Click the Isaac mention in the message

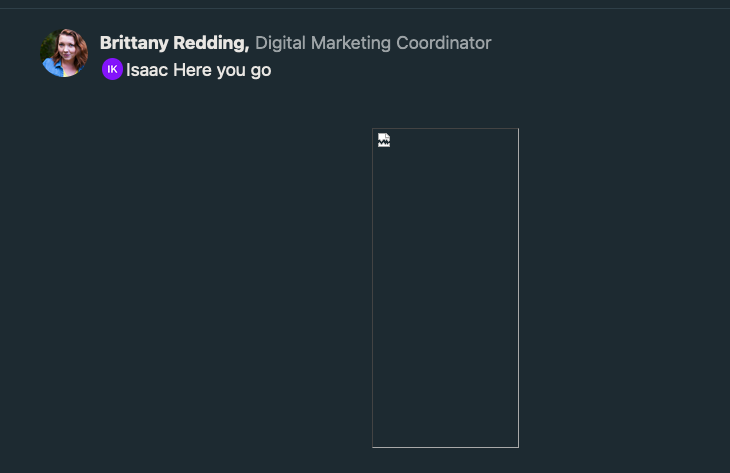pyautogui.click(x=147, y=70)
